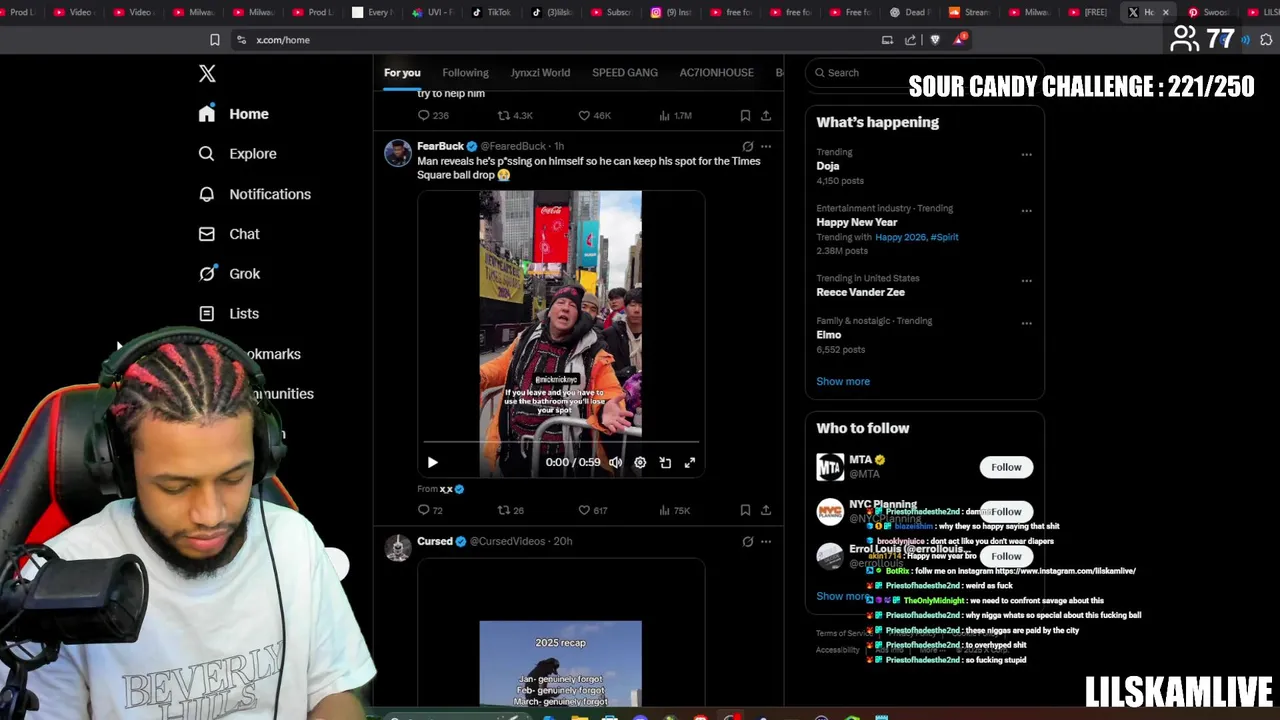Click the video progress bar

(x=561, y=441)
